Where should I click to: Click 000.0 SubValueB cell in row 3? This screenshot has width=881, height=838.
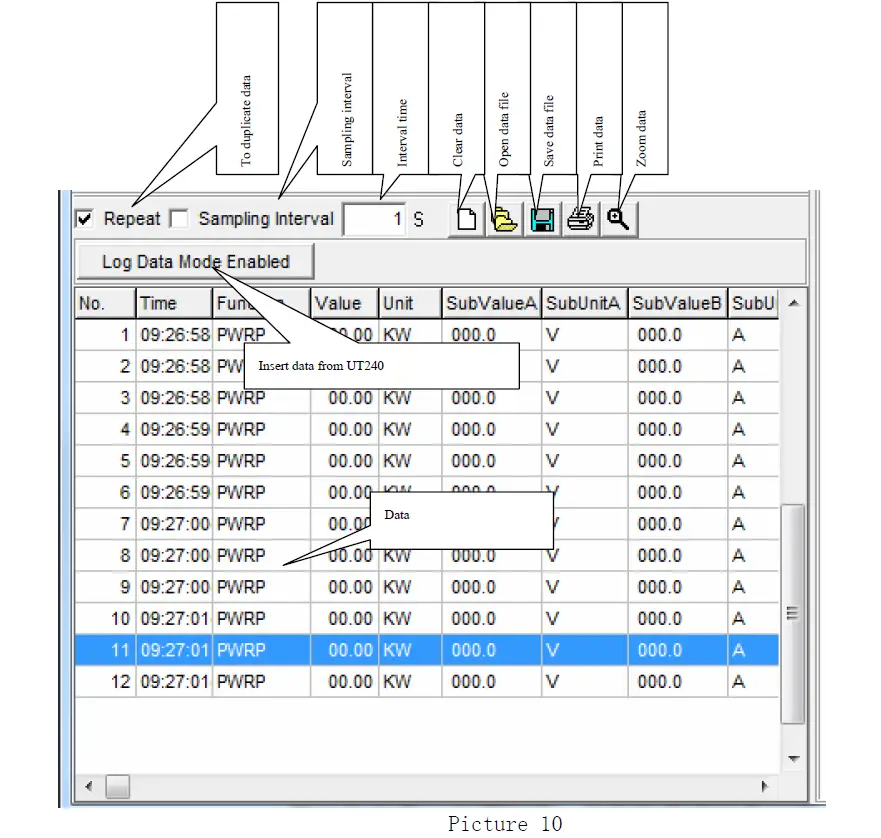pyautogui.click(x=678, y=398)
